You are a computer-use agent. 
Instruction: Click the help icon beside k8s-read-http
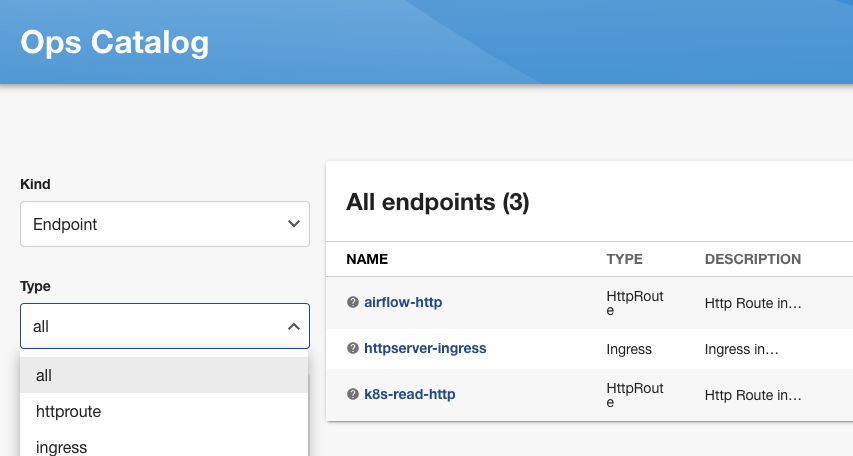353,394
